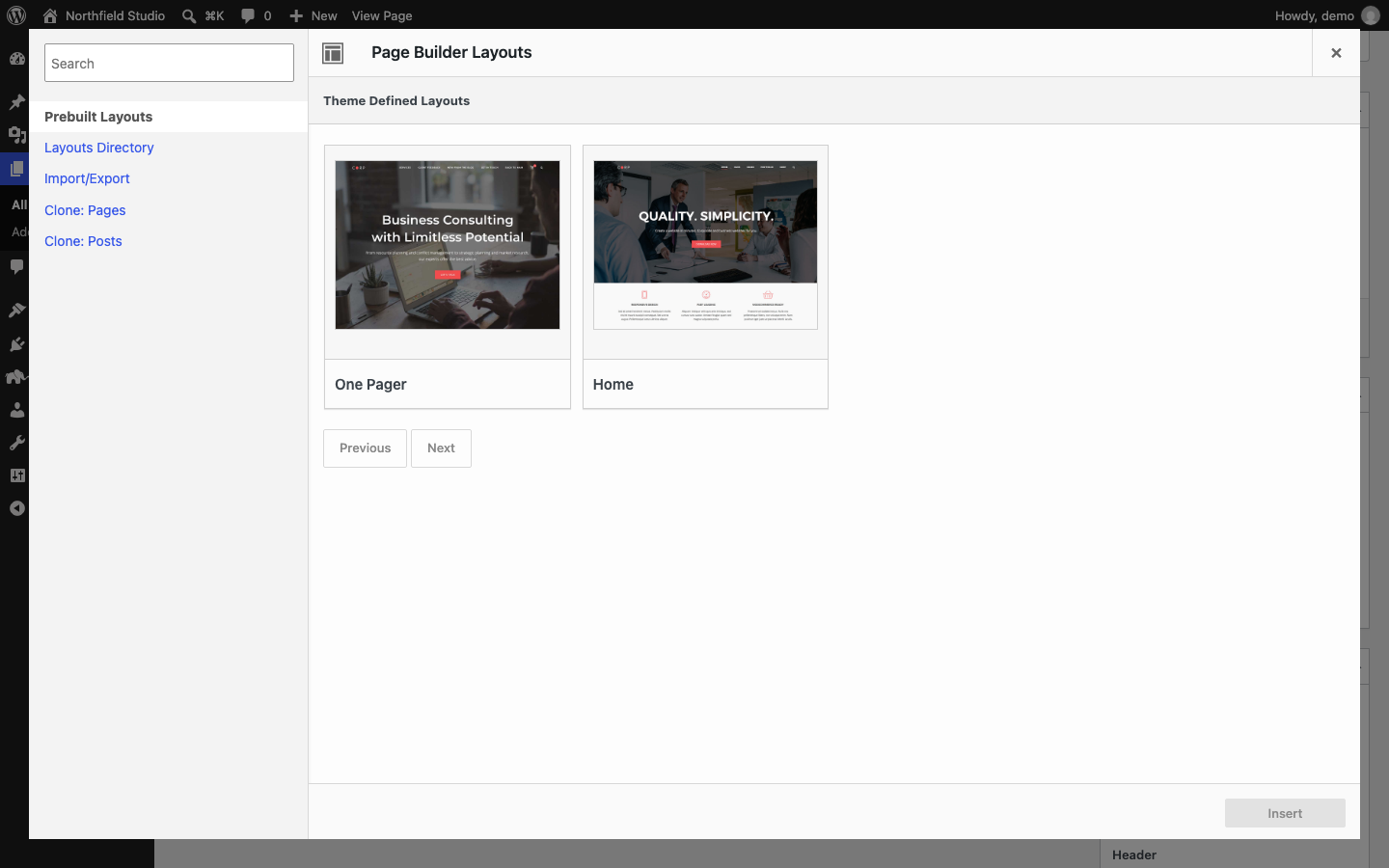Open Tools via the wrench sidebar icon

click(x=16, y=443)
